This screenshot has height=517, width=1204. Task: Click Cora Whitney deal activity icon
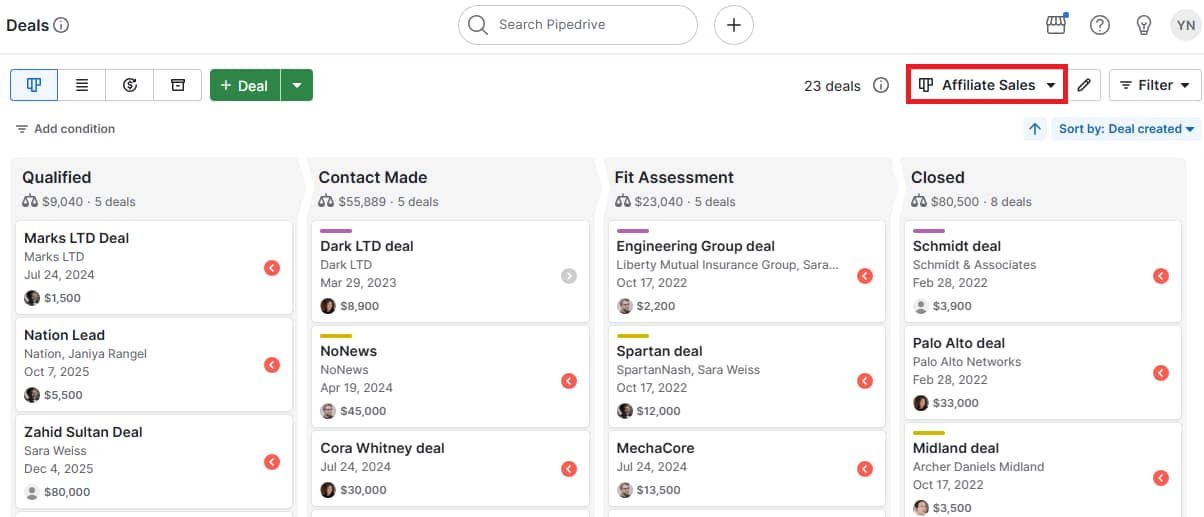coord(569,469)
